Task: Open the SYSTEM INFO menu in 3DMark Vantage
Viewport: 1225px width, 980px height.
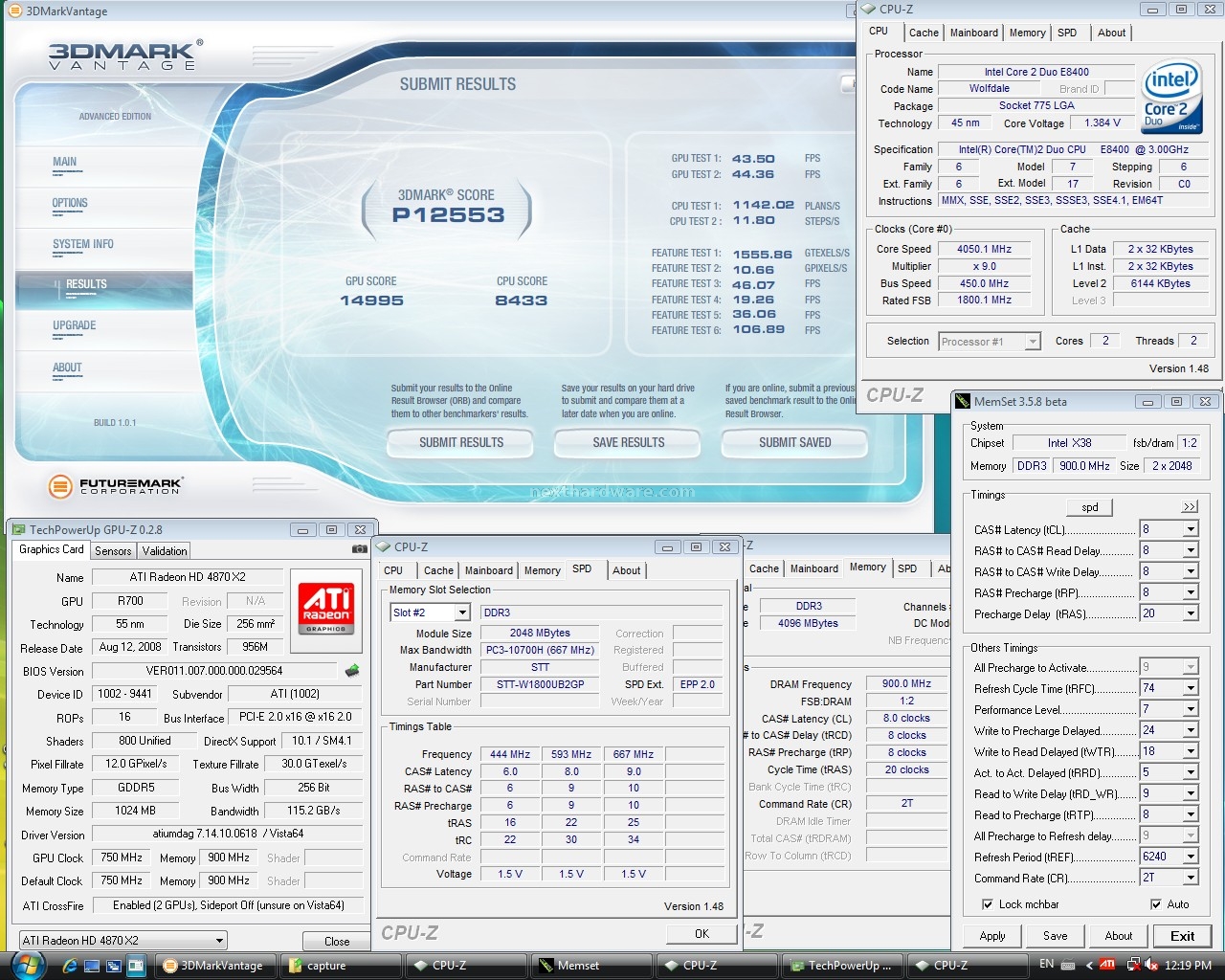Action: (83, 244)
